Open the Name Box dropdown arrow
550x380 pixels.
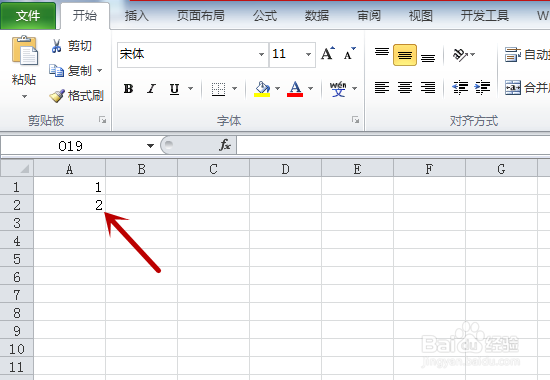click(x=150, y=146)
